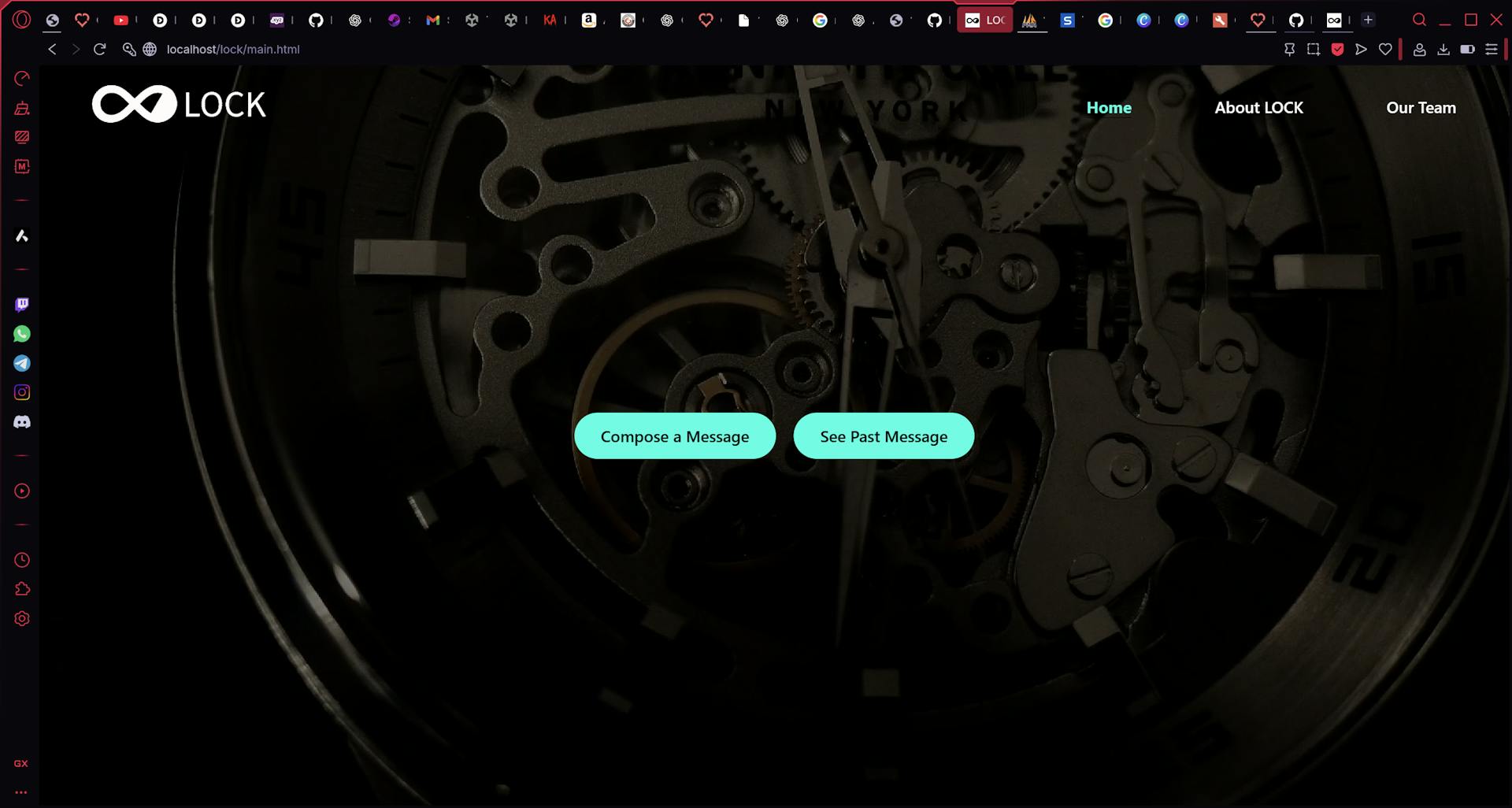The image size is (1512, 808).
Task: Switch to the wrench icon tab
Action: point(1220,20)
